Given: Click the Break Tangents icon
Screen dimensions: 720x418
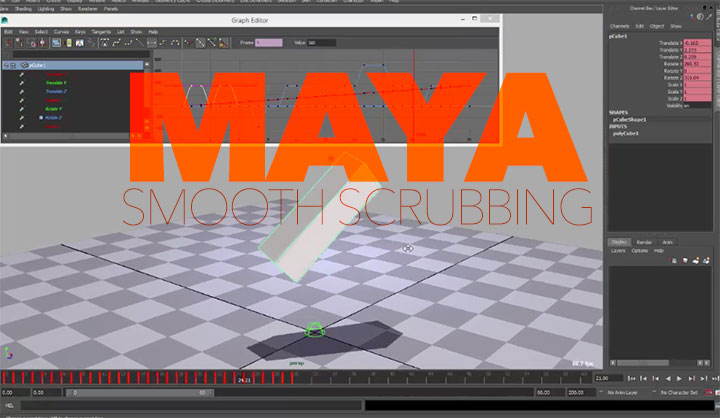Looking at the screenshot, I should 187,43.
